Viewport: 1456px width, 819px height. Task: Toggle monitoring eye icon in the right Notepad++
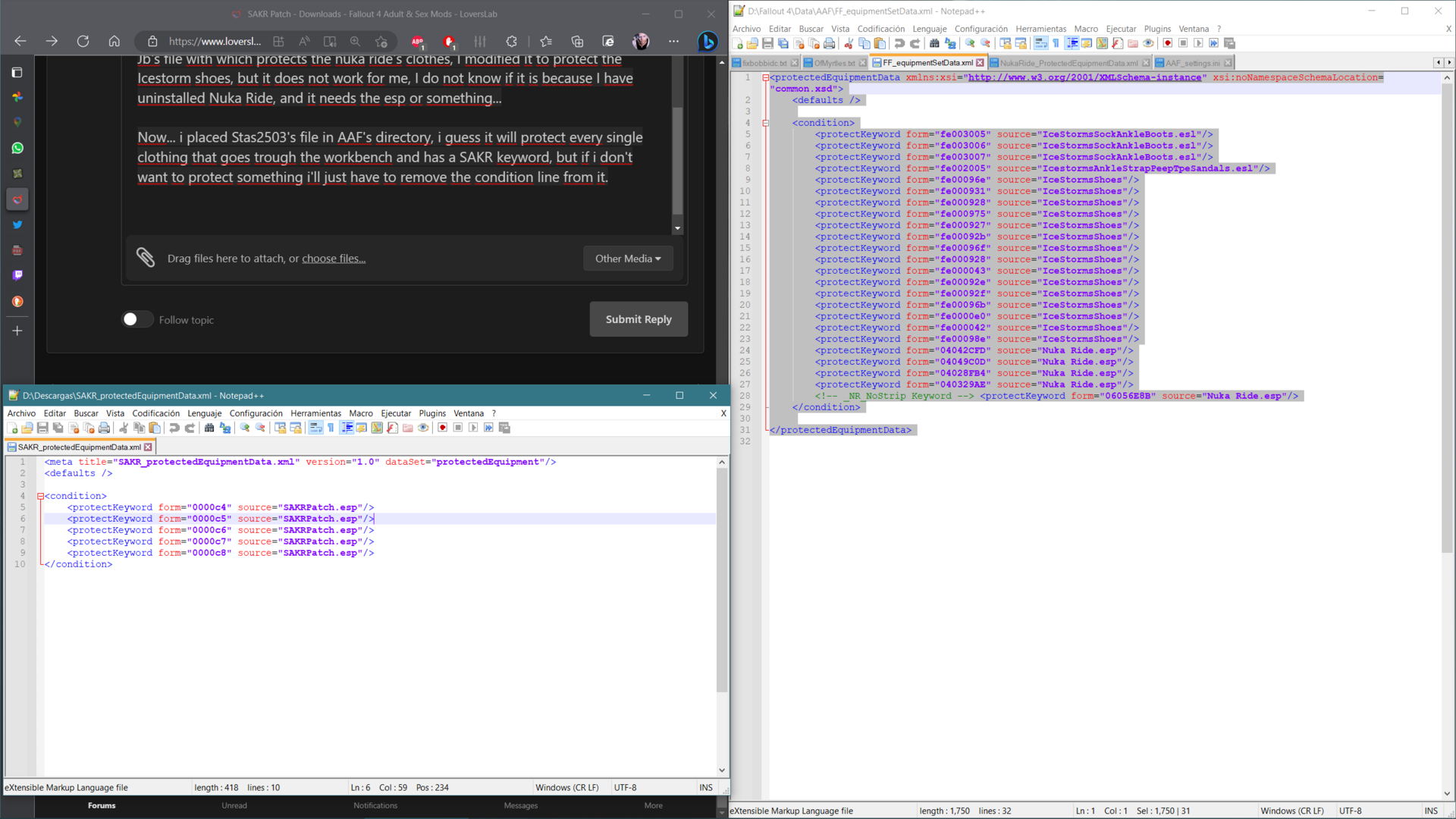[1148, 43]
